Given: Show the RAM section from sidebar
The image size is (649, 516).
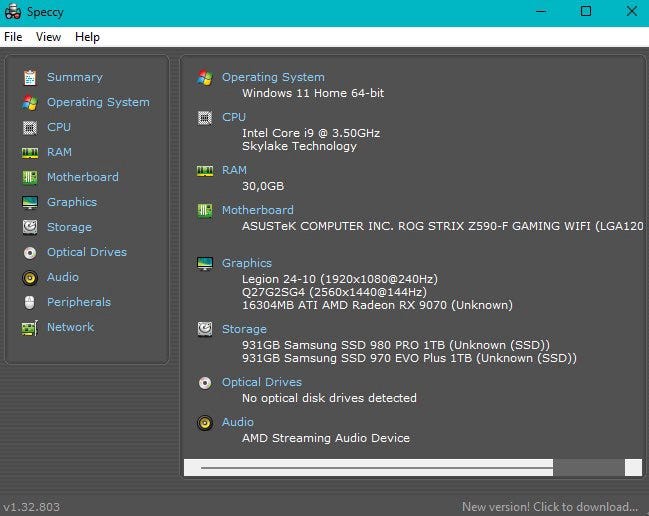Looking at the screenshot, I should click(59, 152).
